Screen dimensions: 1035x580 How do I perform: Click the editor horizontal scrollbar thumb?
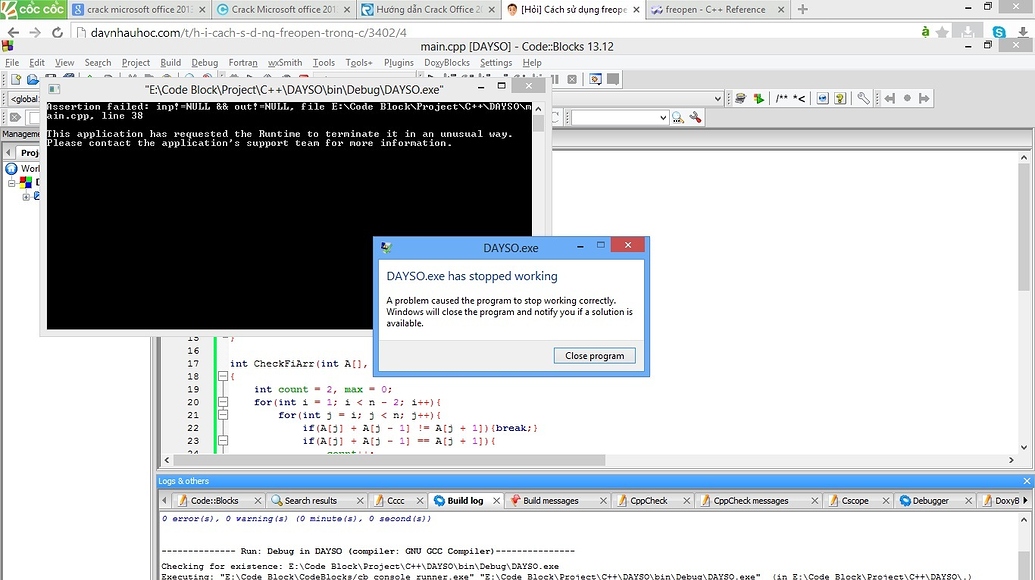tap(389, 460)
